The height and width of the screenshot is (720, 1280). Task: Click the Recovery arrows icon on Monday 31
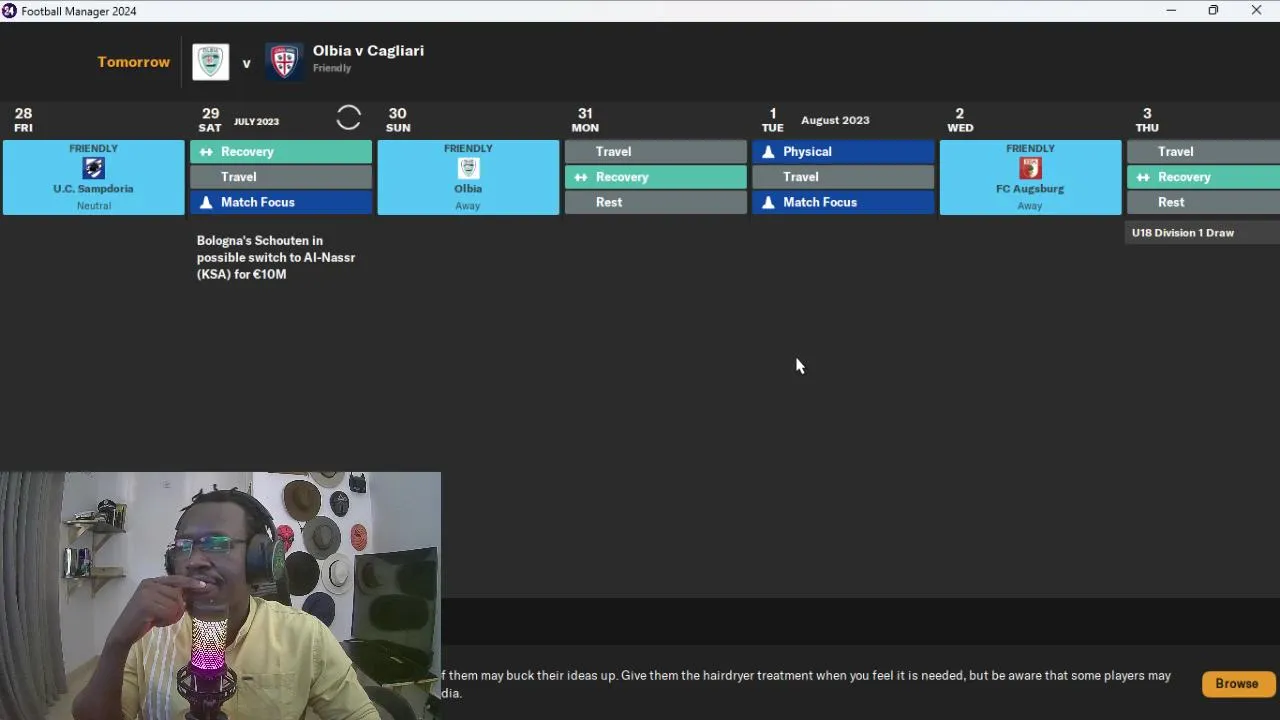[x=581, y=177]
